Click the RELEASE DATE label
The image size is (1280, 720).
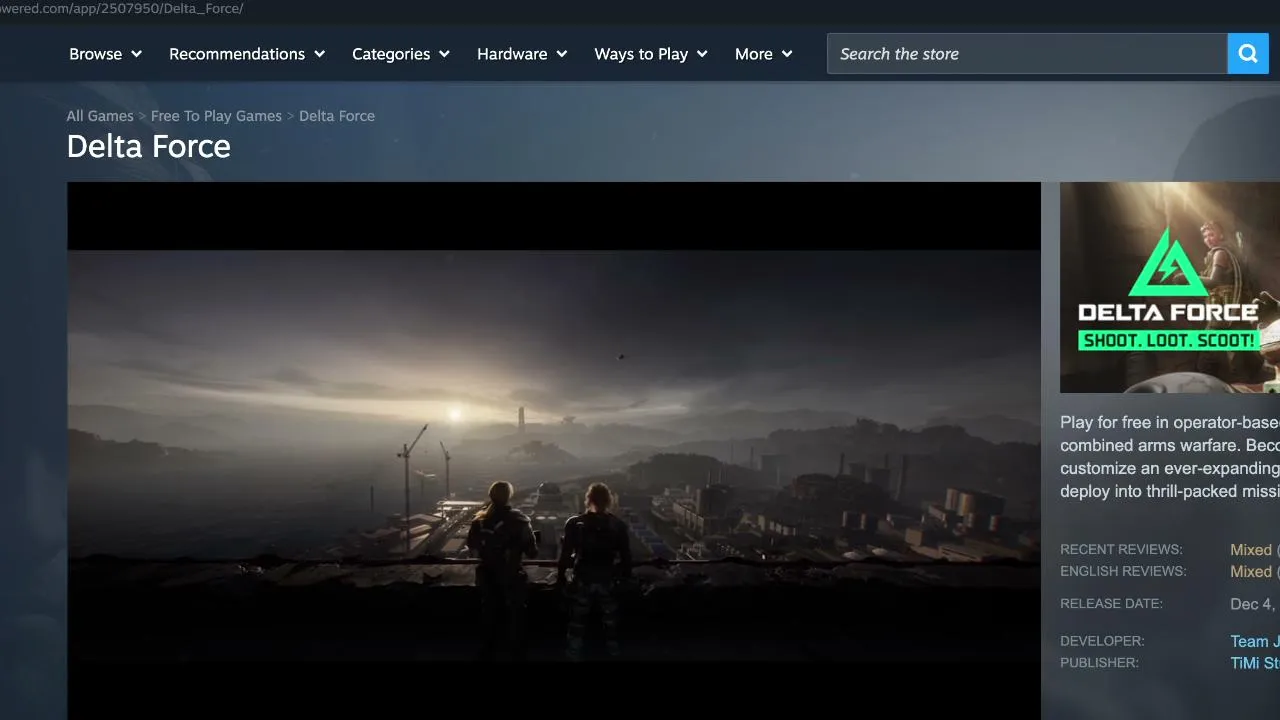[1111, 604]
